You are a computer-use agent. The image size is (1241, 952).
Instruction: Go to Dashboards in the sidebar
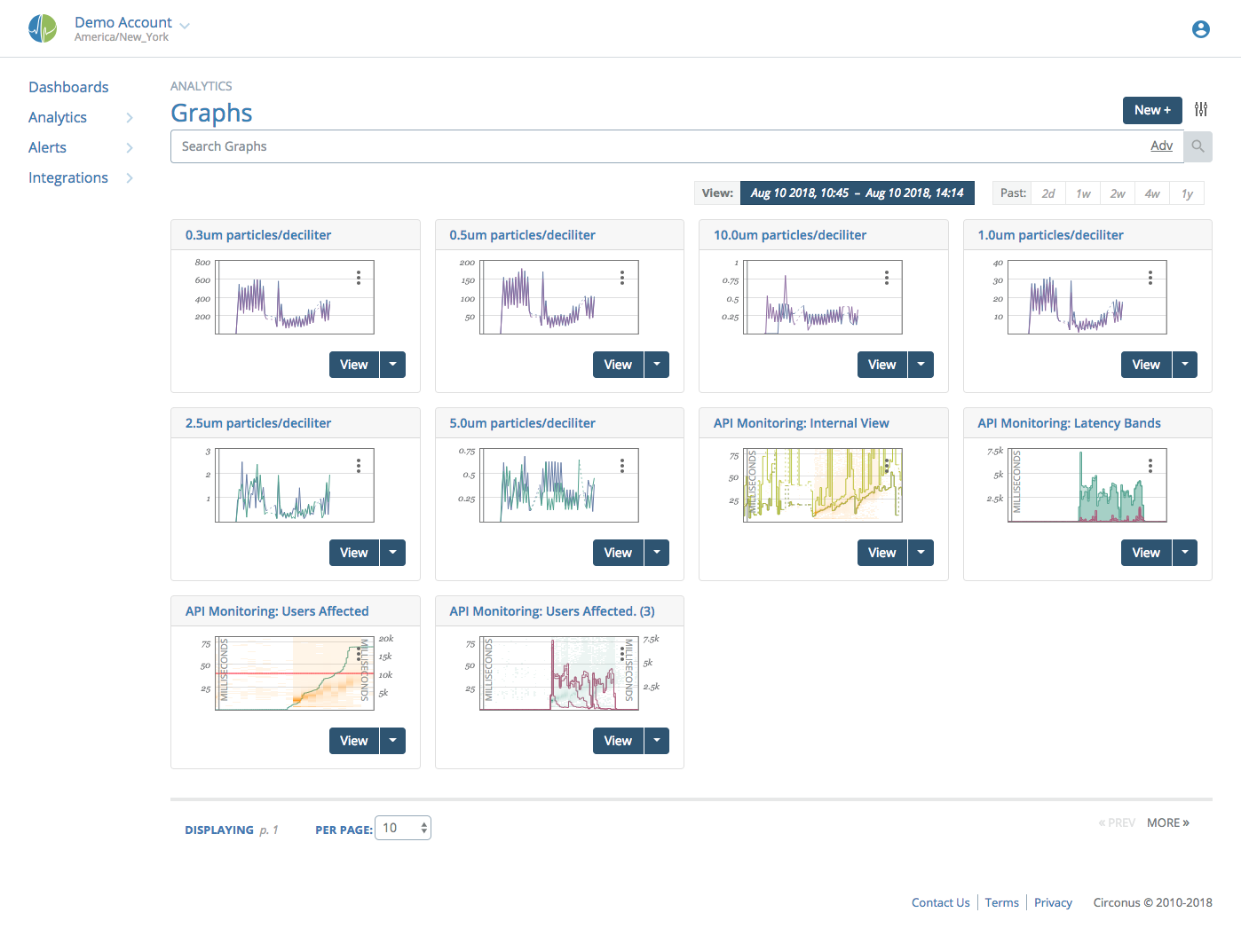(68, 87)
